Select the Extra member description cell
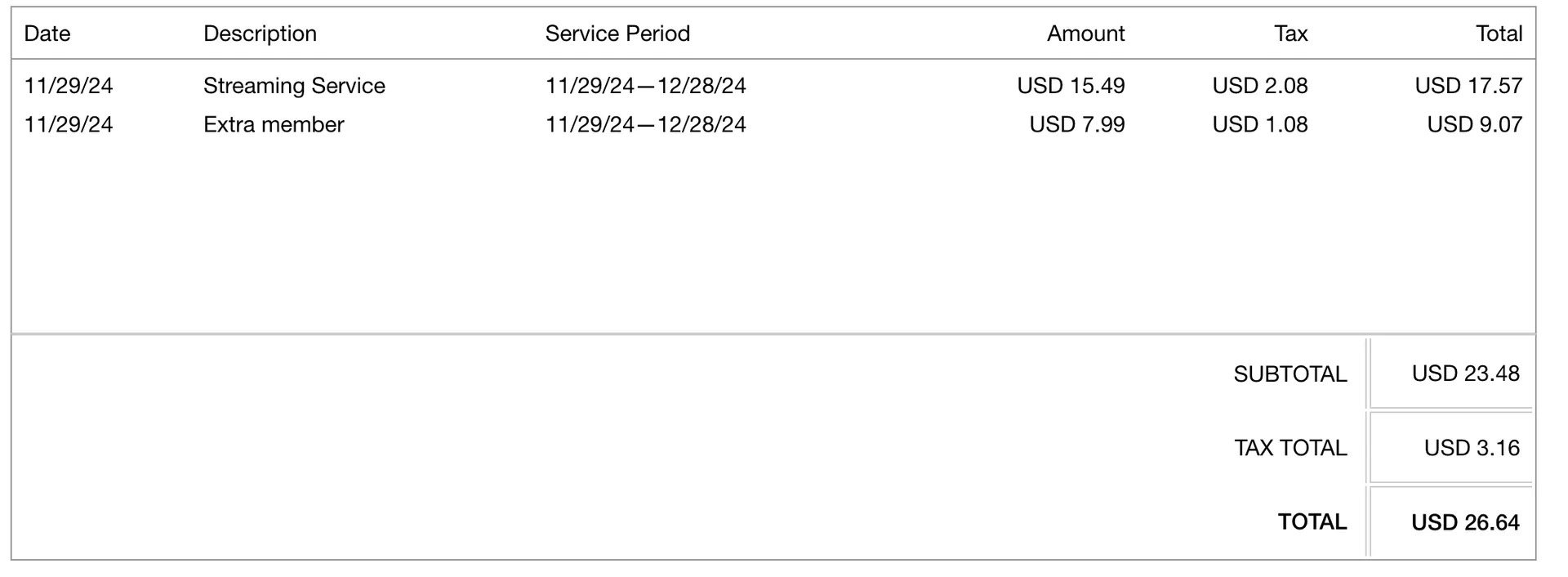Screen dimensions: 1568x577 click(274, 124)
